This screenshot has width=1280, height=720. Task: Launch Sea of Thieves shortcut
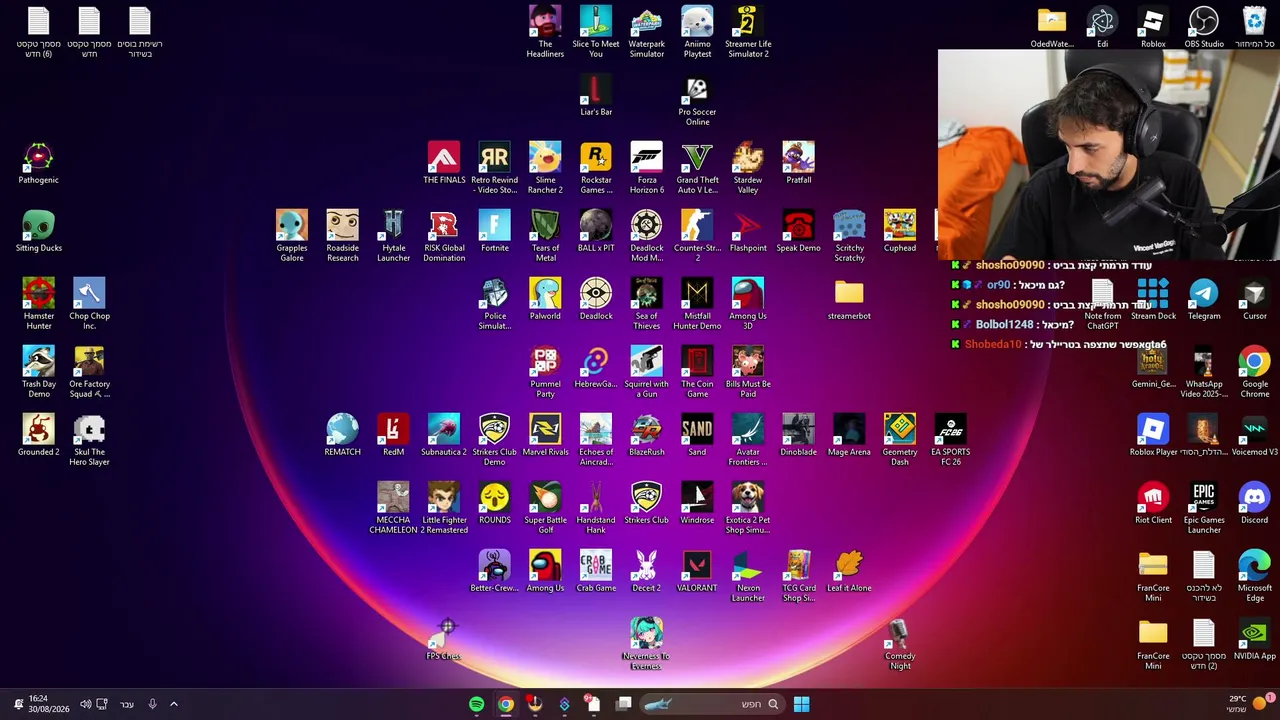point(647,304)
